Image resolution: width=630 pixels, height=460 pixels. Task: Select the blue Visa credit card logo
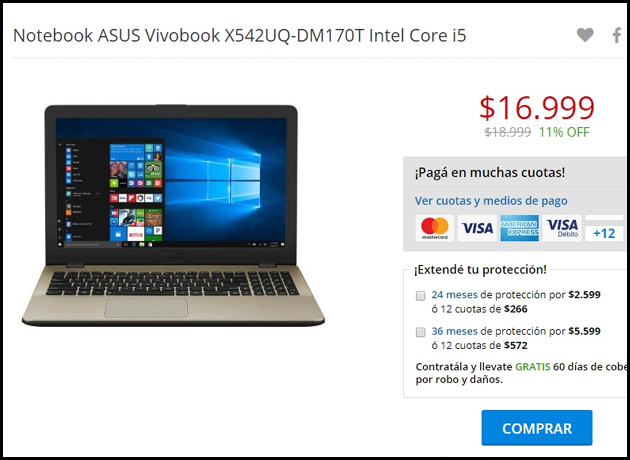(x=477, y=228)
